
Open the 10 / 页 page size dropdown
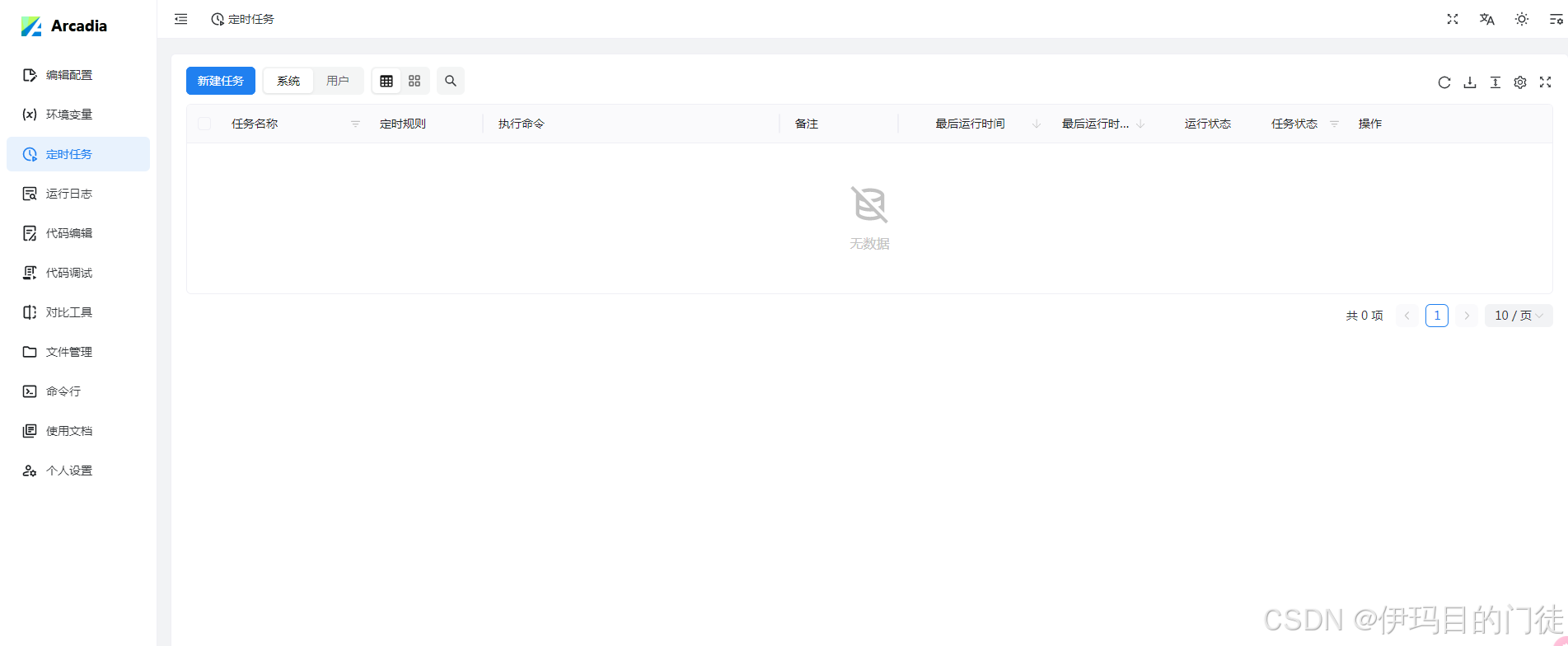pos(1519,316)
